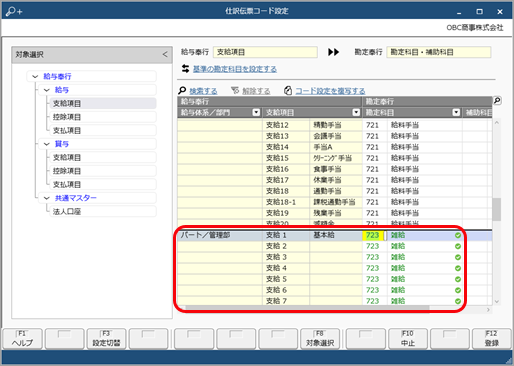Viewport: 514px width, 366px height.
Task: Click green check icon in 支給 1 row
Action: (x=458, y=235)
